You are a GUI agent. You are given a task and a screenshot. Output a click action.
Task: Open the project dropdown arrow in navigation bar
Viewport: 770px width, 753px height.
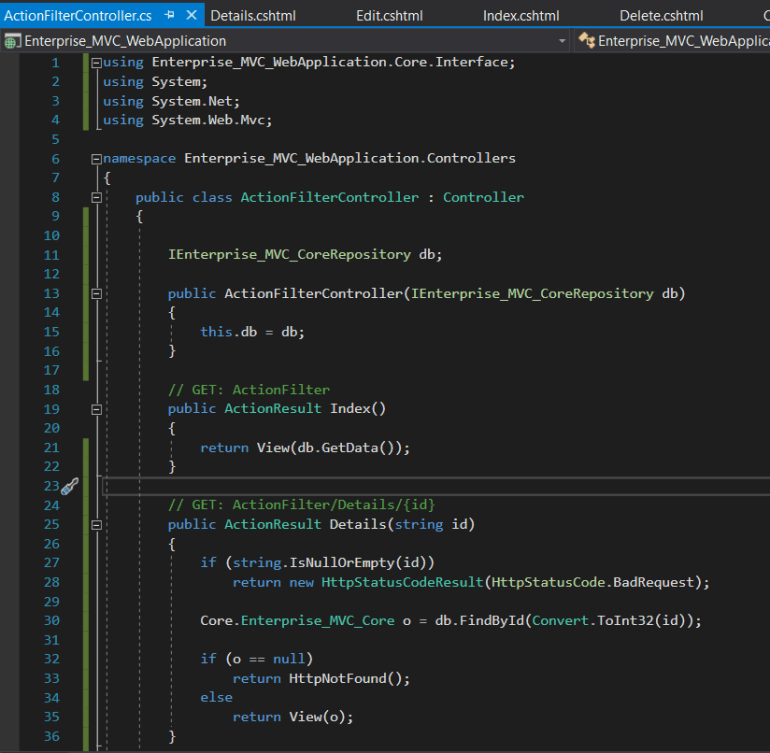pos(562,41)
